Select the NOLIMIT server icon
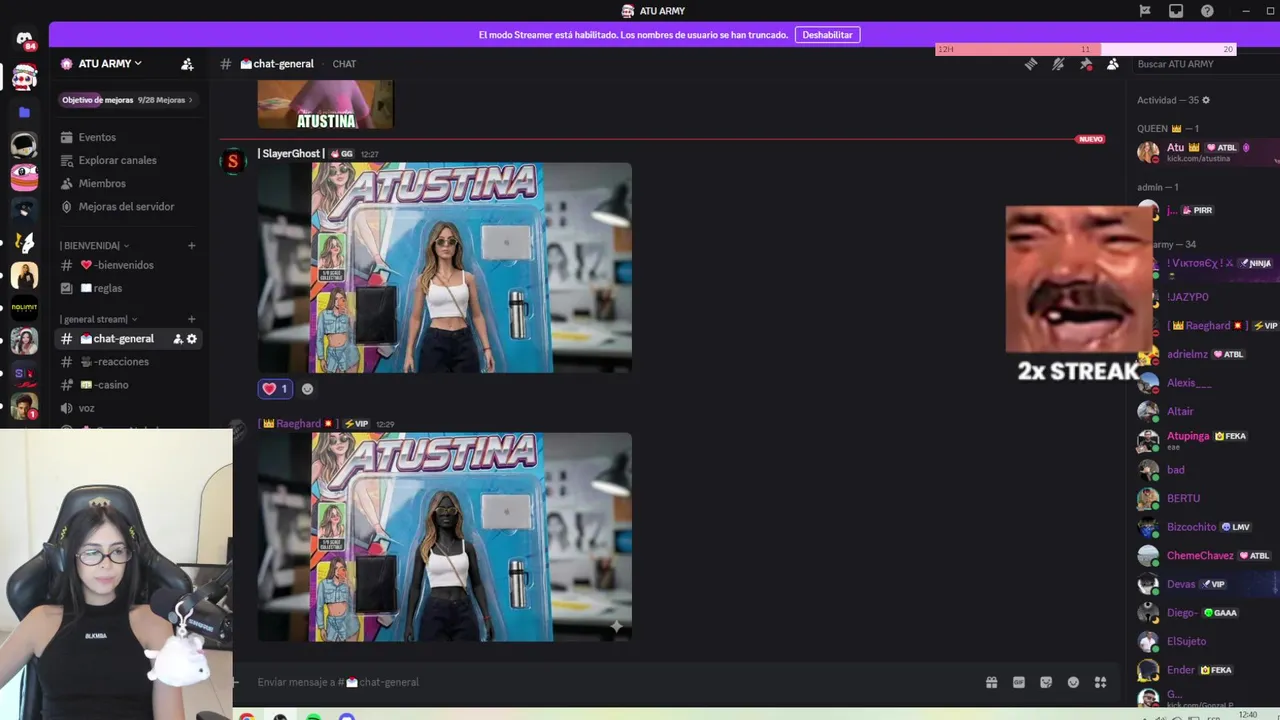Screen dimensions: 1280x720 click(24, 308)
